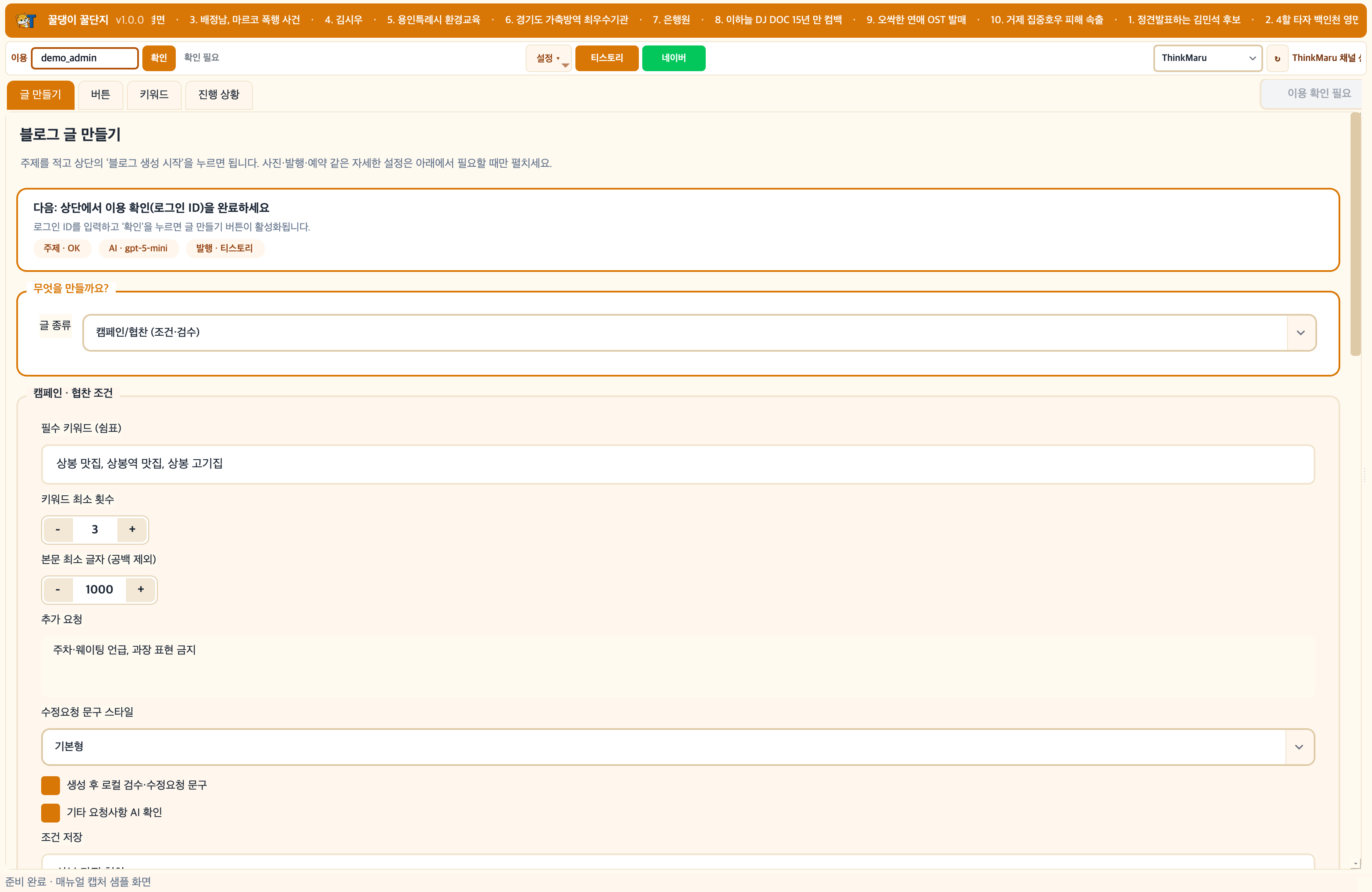
Task: Increase keyword minimum count with plus
Action: click(x=132, y=529)
